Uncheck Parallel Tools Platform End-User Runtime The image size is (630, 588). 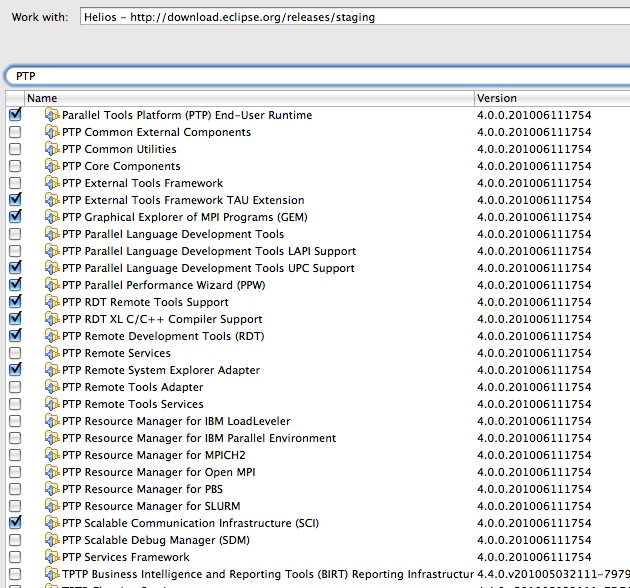(15, 115)
